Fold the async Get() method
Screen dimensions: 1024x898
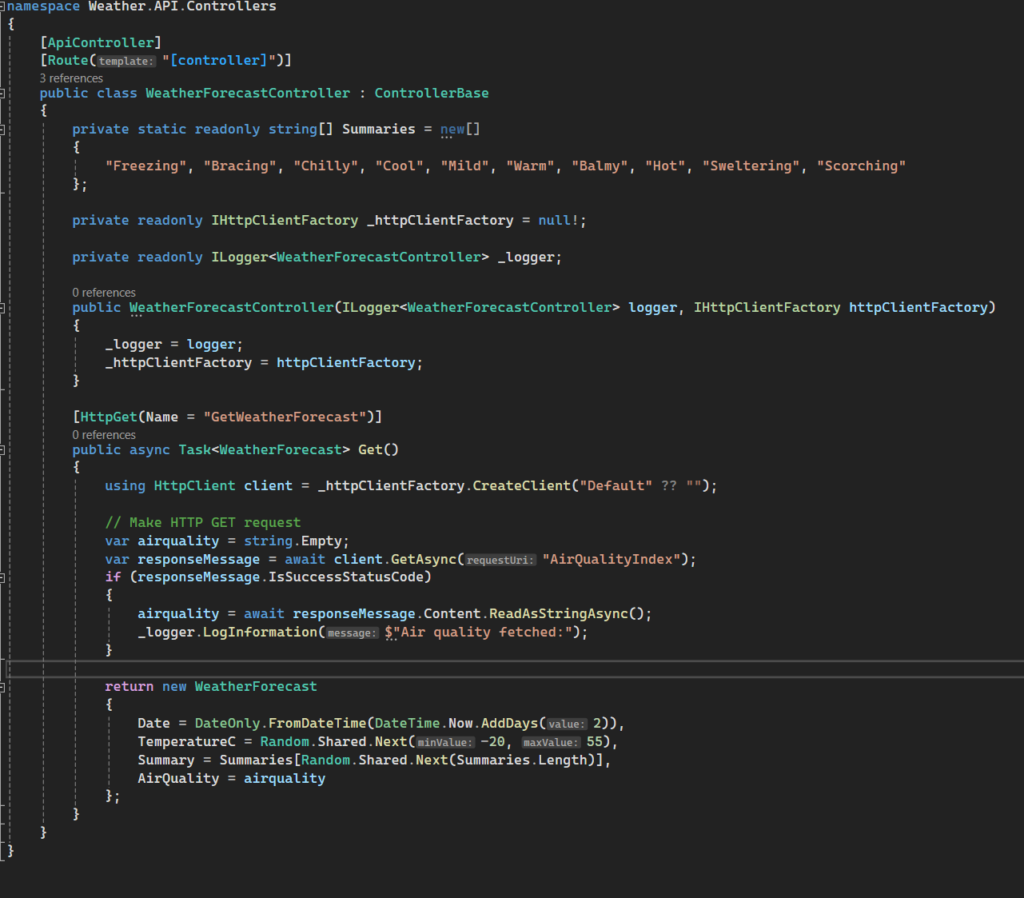pyautogui.click(x=4, y=450)
